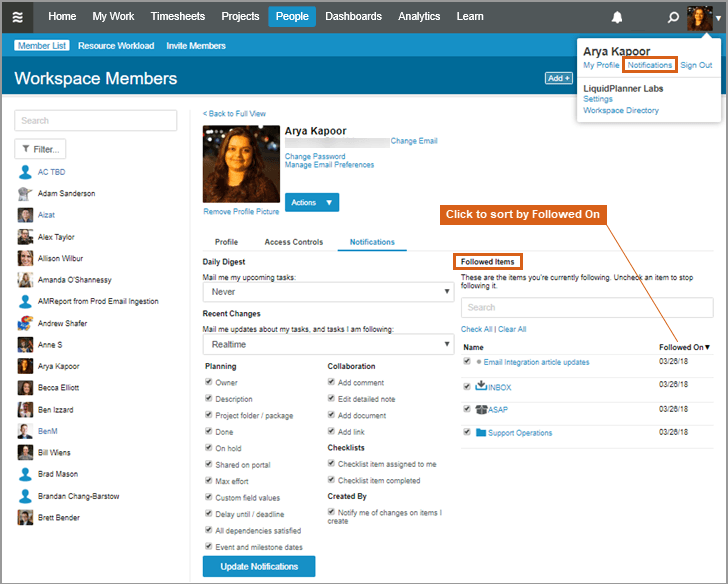
Task: Toggle the Add comment checkbox
Action: coord(331,383)
